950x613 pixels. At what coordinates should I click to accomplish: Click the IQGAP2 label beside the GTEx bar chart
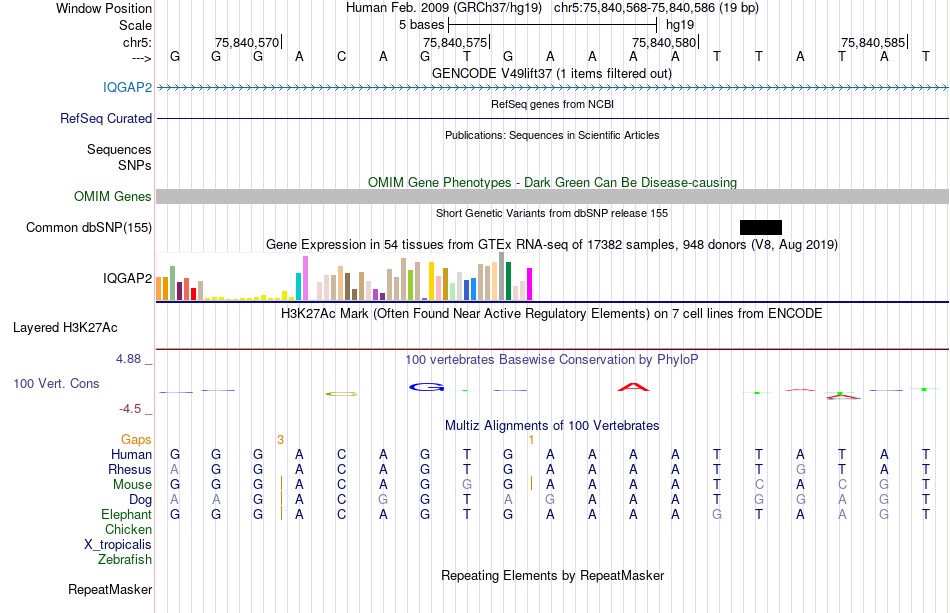point(127,278)
